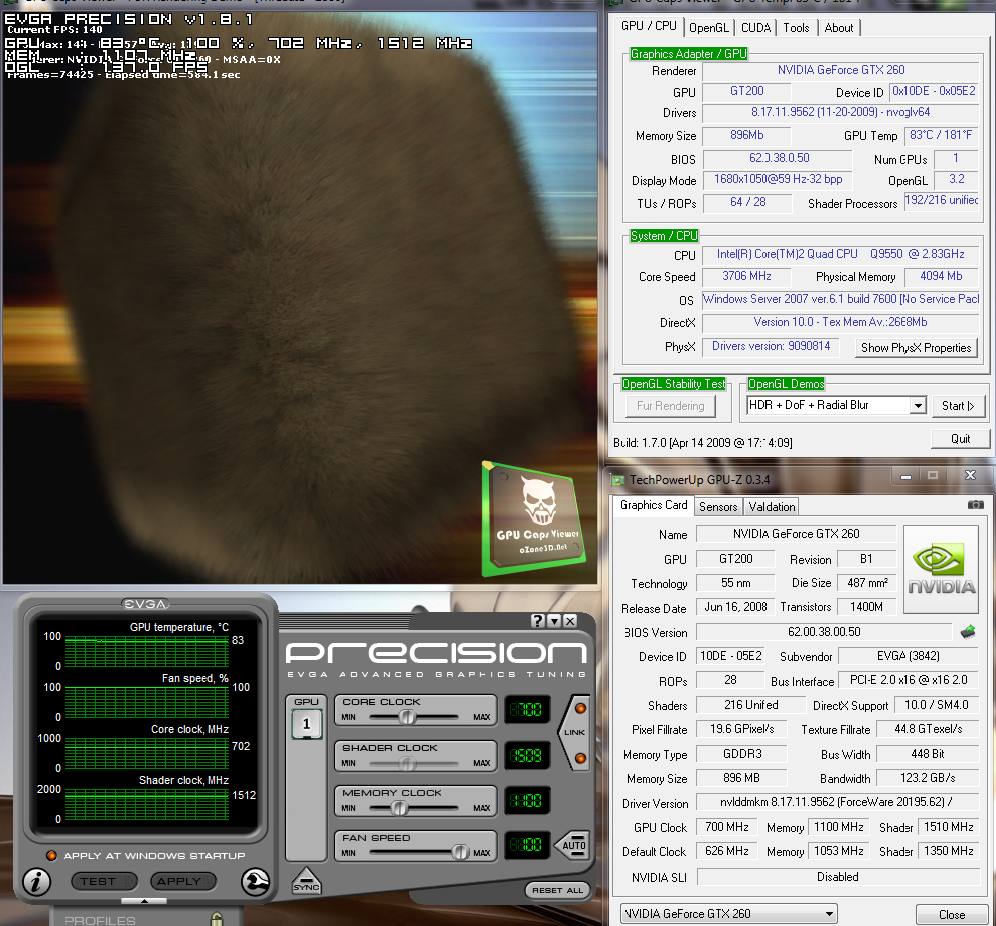Click the CPU name field Q9550
The width and height of the screenshot is (996, 926).
click(840, 254)
